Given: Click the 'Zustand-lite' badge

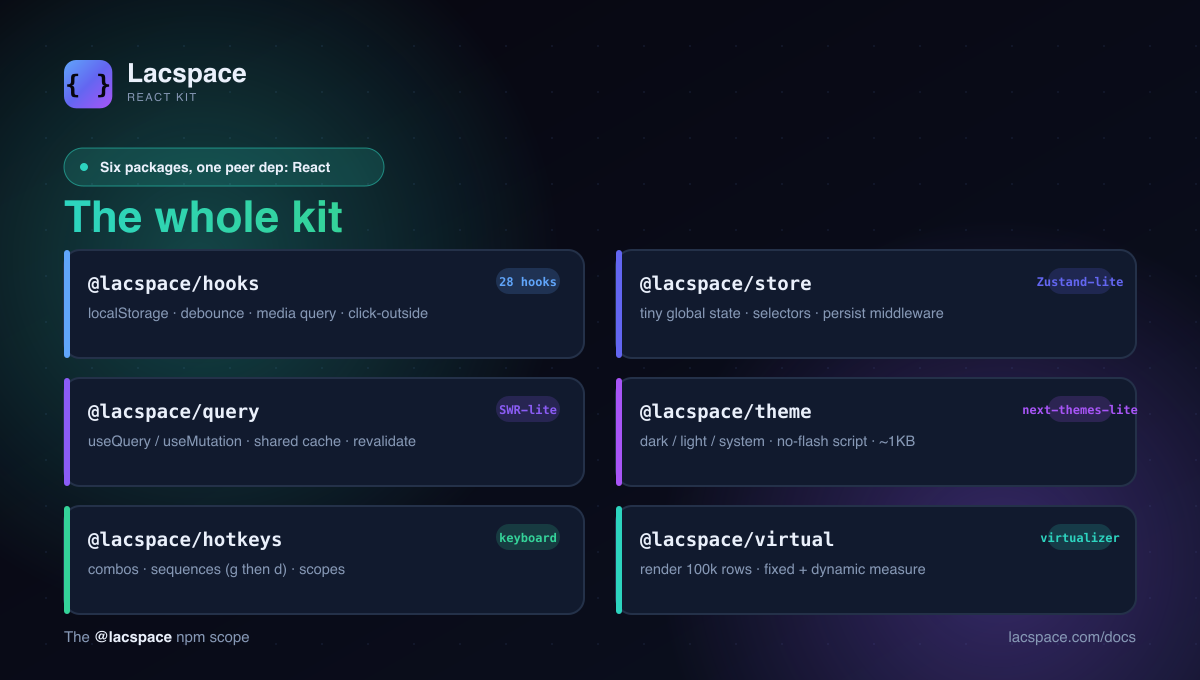Looking at the screenshot, I should coord(1080,282).
